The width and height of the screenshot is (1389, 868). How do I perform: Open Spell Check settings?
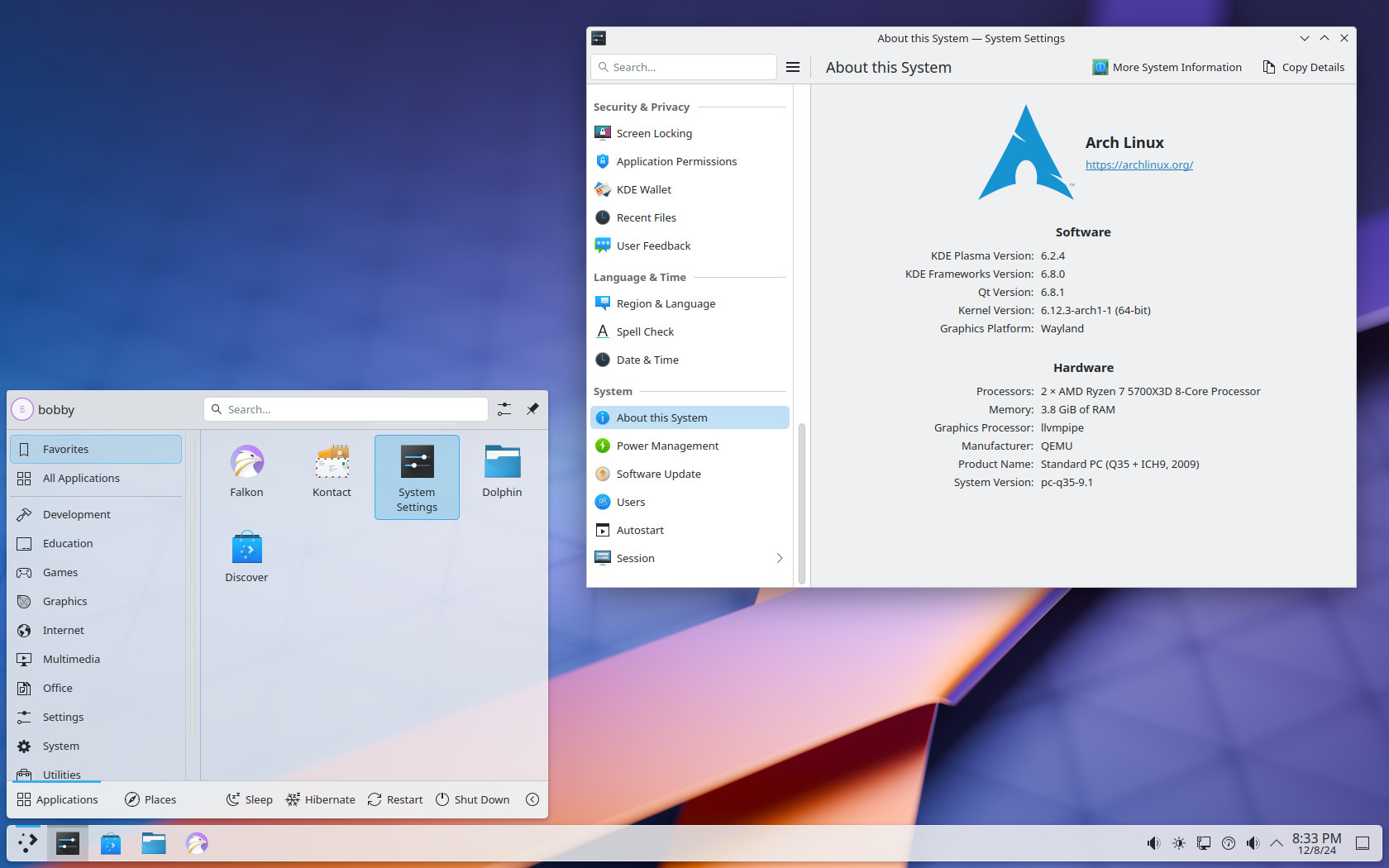pyautogui.click(x=690, y=331)
